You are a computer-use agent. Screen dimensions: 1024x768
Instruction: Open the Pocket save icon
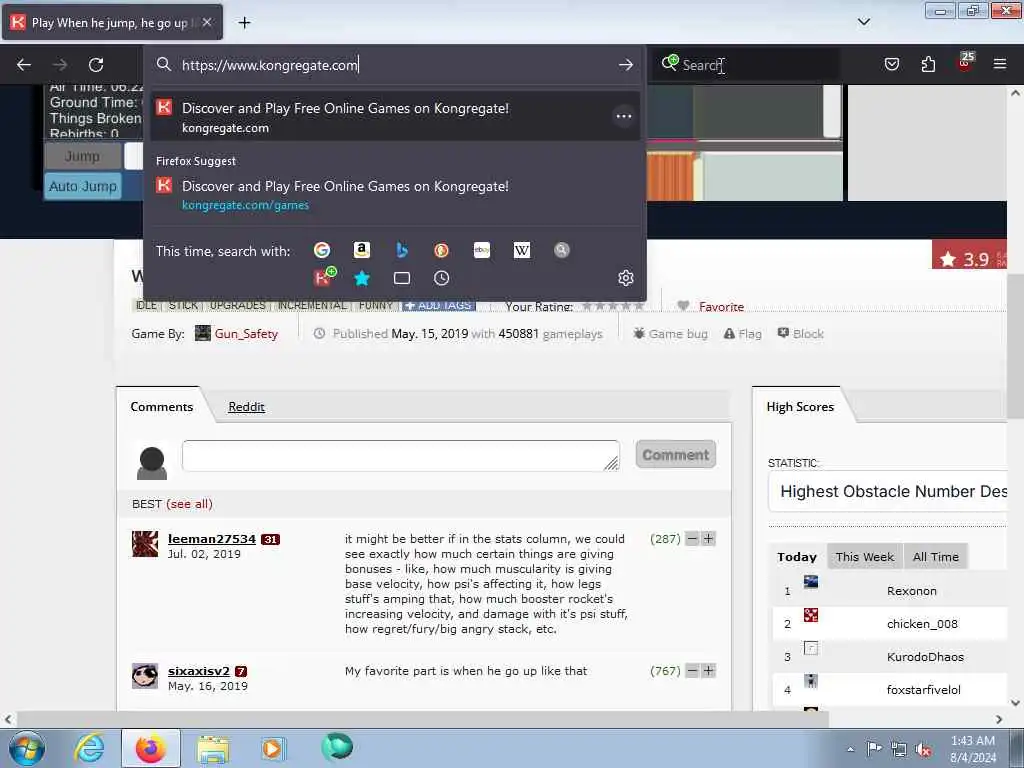[891, 64]
